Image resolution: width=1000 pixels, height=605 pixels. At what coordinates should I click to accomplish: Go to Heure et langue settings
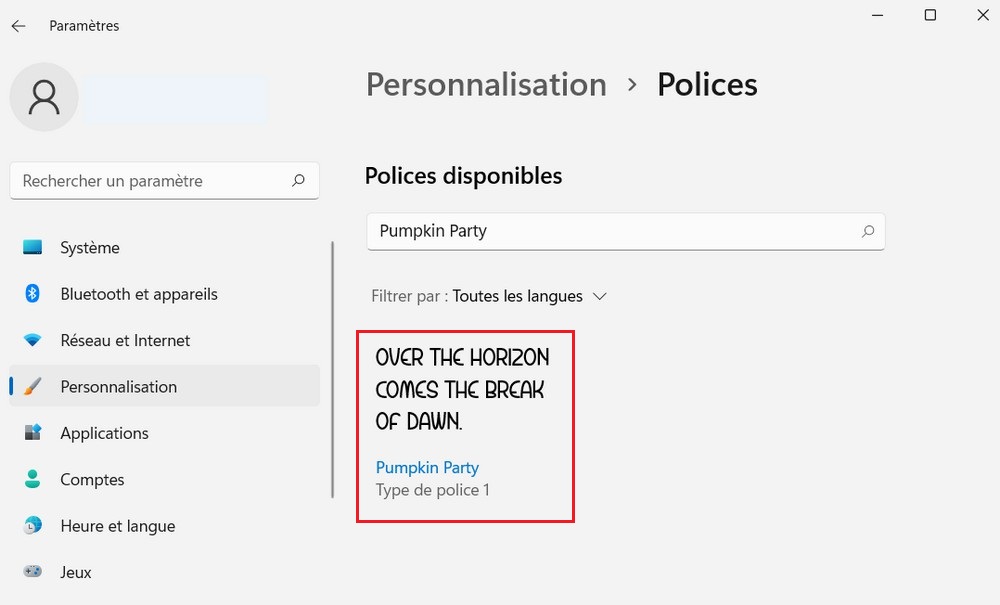[x=117, y=526]
